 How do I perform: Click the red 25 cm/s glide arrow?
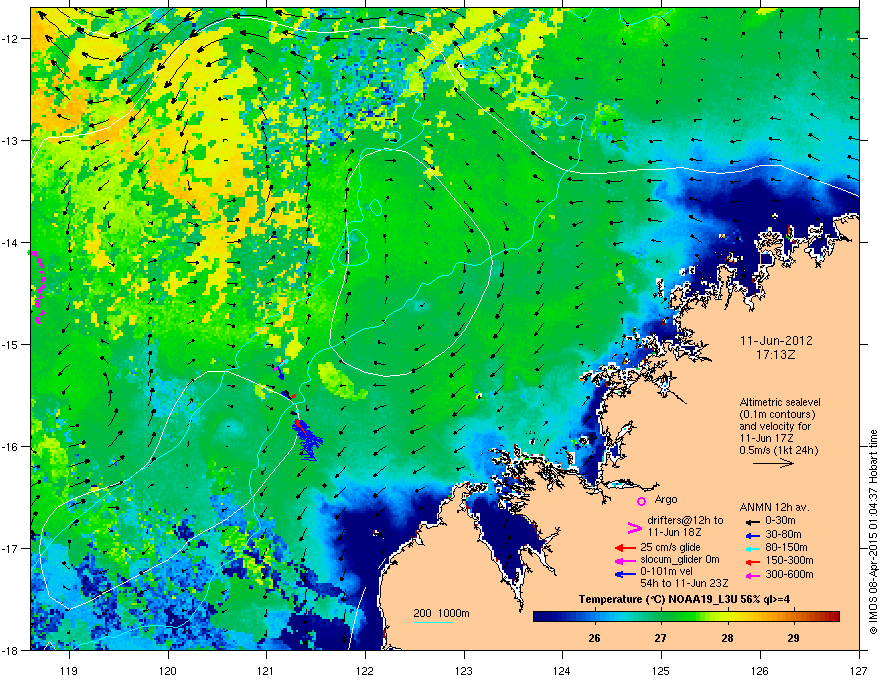coord(625,548)
